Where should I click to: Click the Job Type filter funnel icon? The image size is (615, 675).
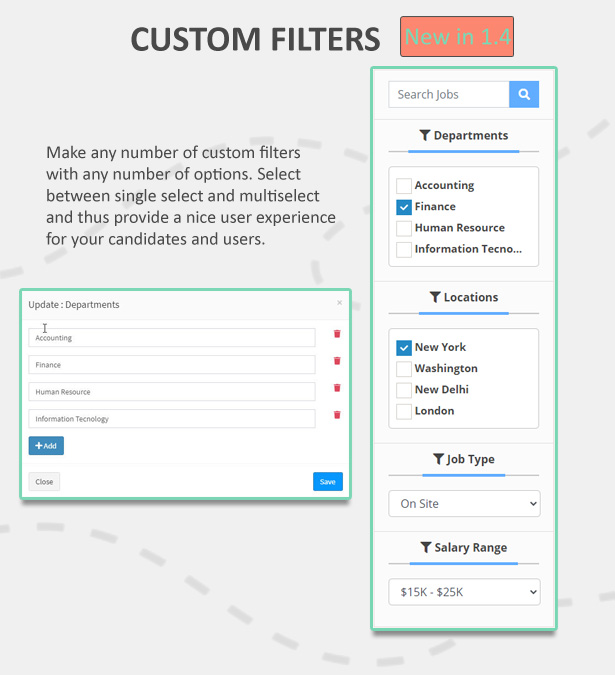click(x=438, y=460)
